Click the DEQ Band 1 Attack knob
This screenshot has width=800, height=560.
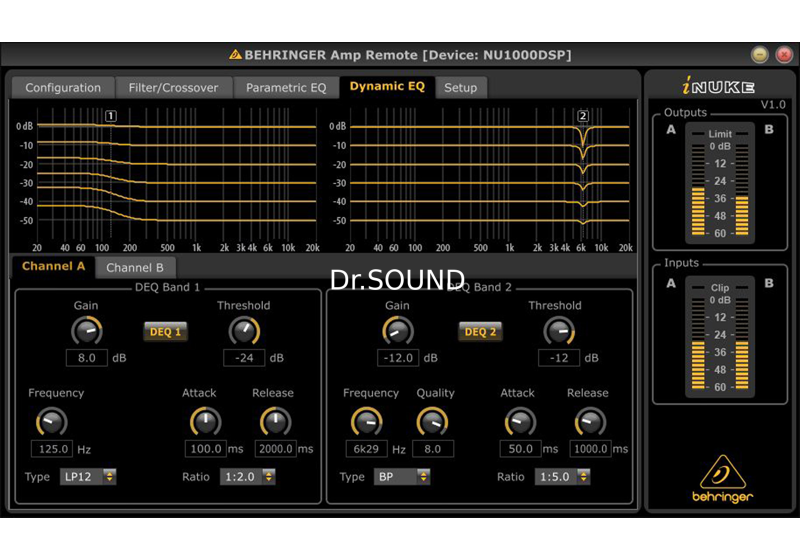point(206,422)
